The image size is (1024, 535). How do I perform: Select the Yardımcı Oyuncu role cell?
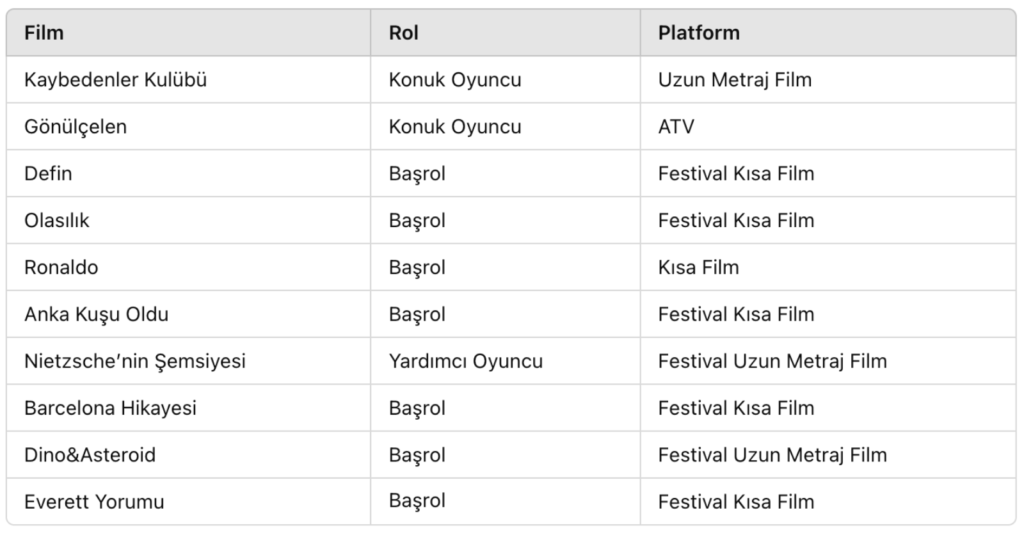pos(466,361)
